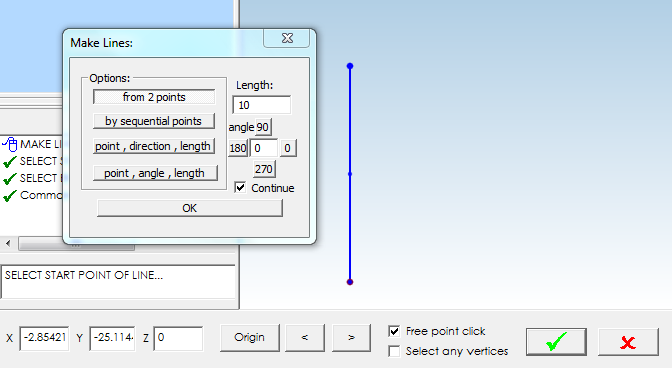Set angle to 270 button
This screenshot has height=368, width=672.
pyautogui.click(x=264, y=169)
